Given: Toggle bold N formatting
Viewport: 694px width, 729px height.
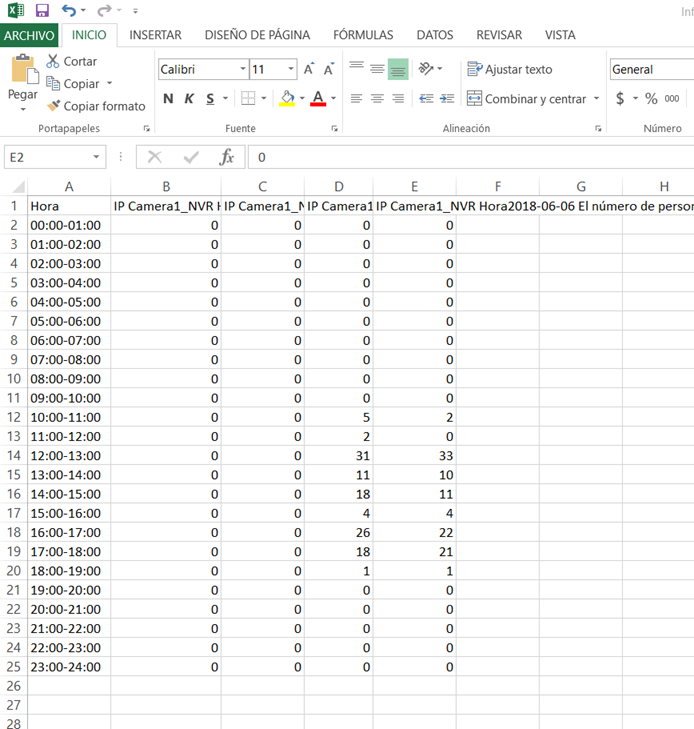Looking at the screenshot, I should pyautogui.click(x=168, y=99).
